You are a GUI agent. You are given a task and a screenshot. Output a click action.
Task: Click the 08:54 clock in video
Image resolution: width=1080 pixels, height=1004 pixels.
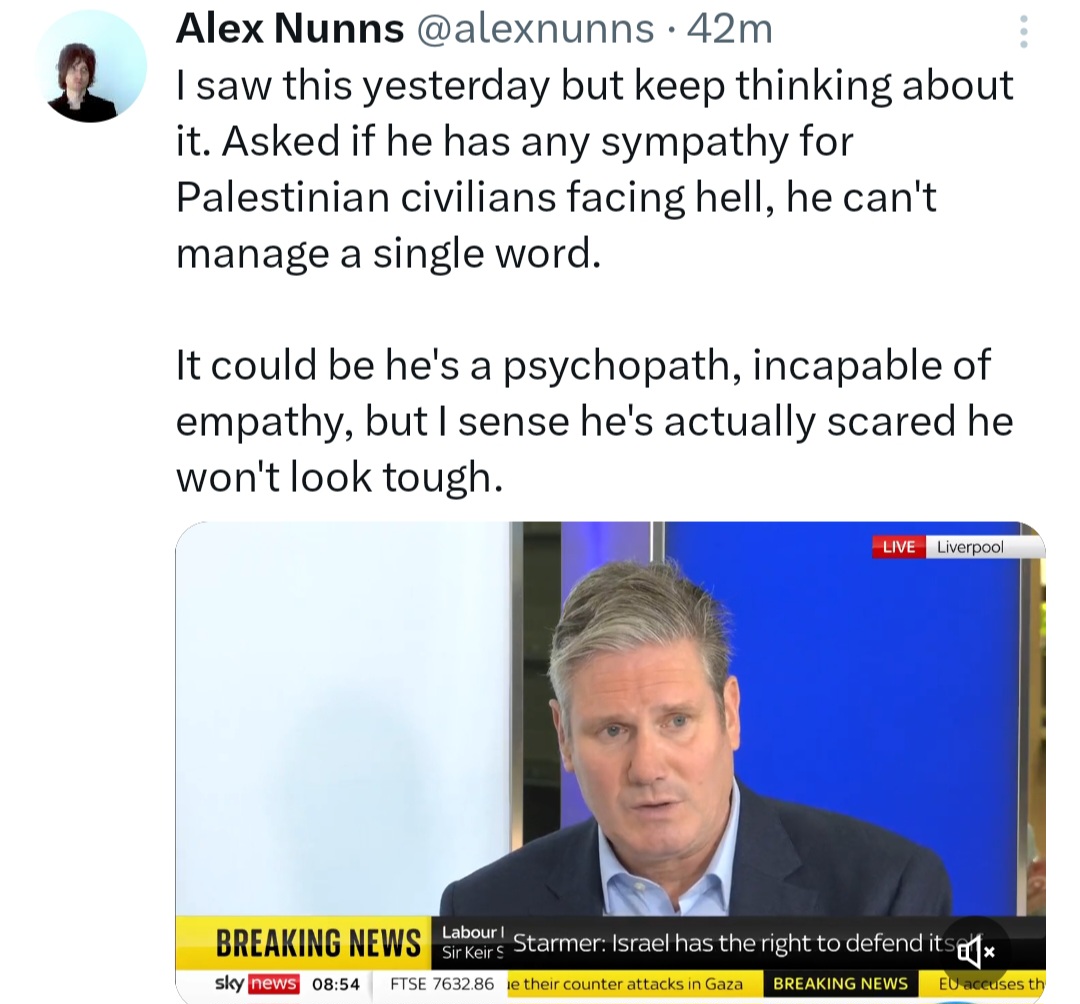point(335,984)
